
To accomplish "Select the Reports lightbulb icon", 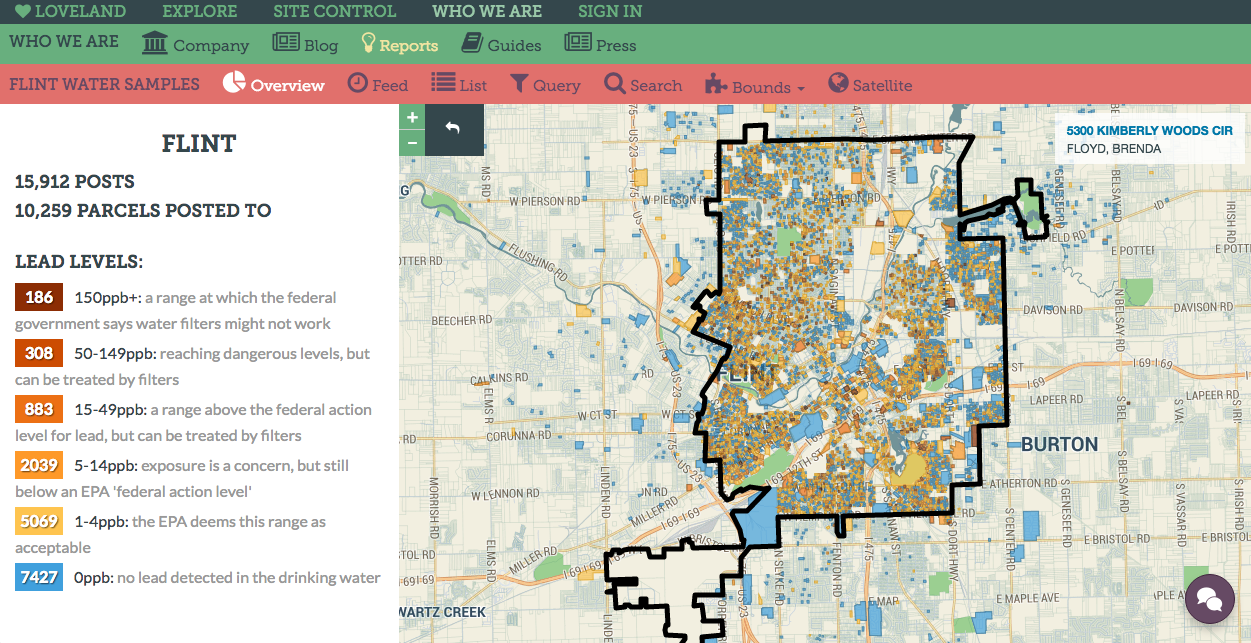I will coord(368,44).
